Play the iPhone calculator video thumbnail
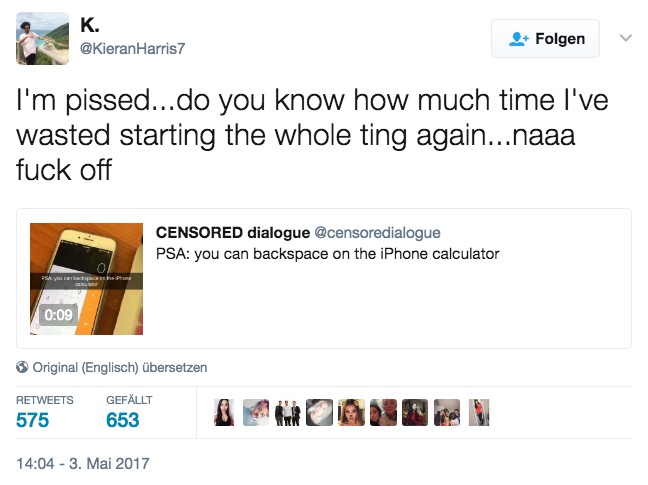This screenshot has height=485, width=648. point(86,279)
